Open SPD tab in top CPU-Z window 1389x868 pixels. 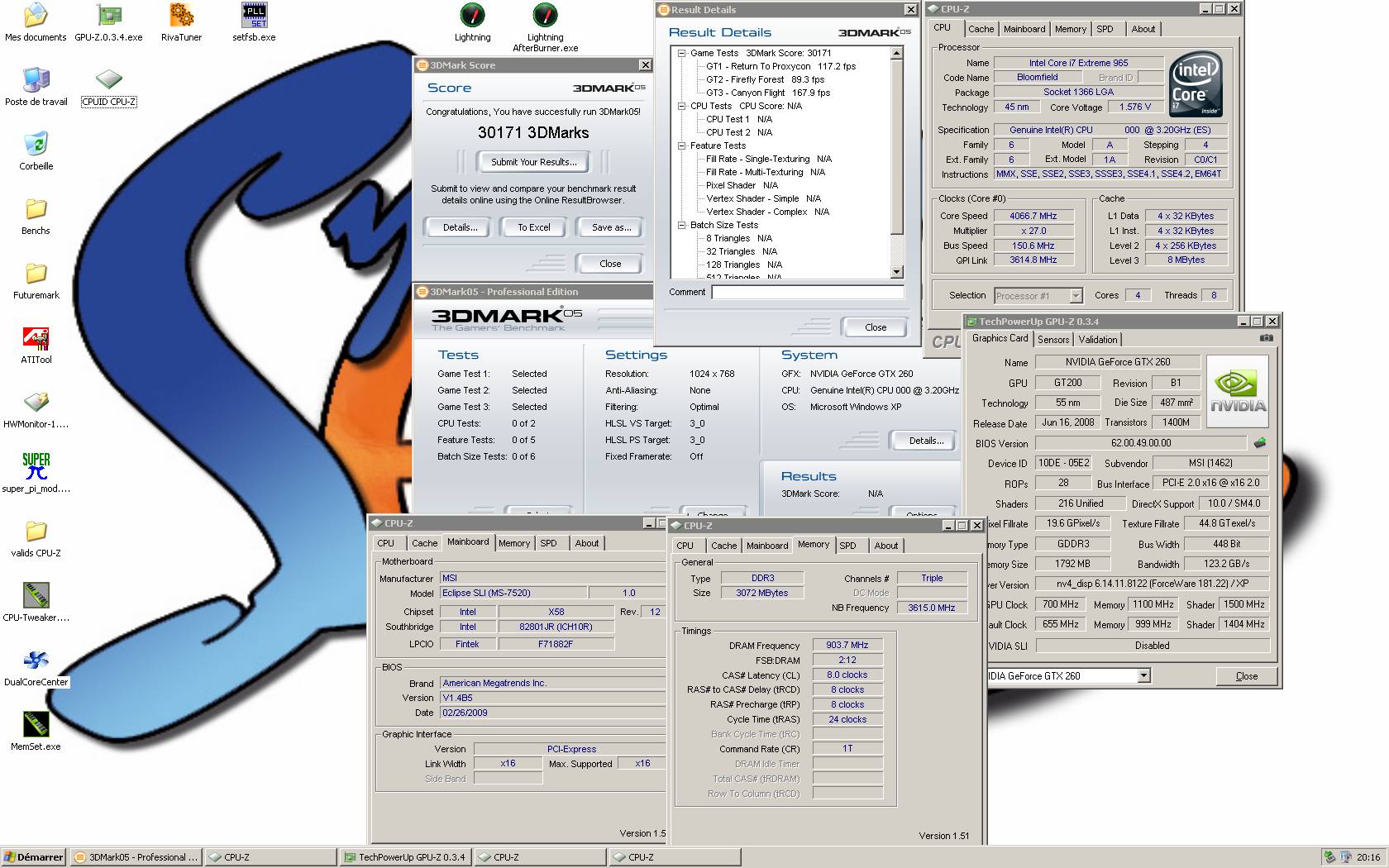tap(1105, 29)
